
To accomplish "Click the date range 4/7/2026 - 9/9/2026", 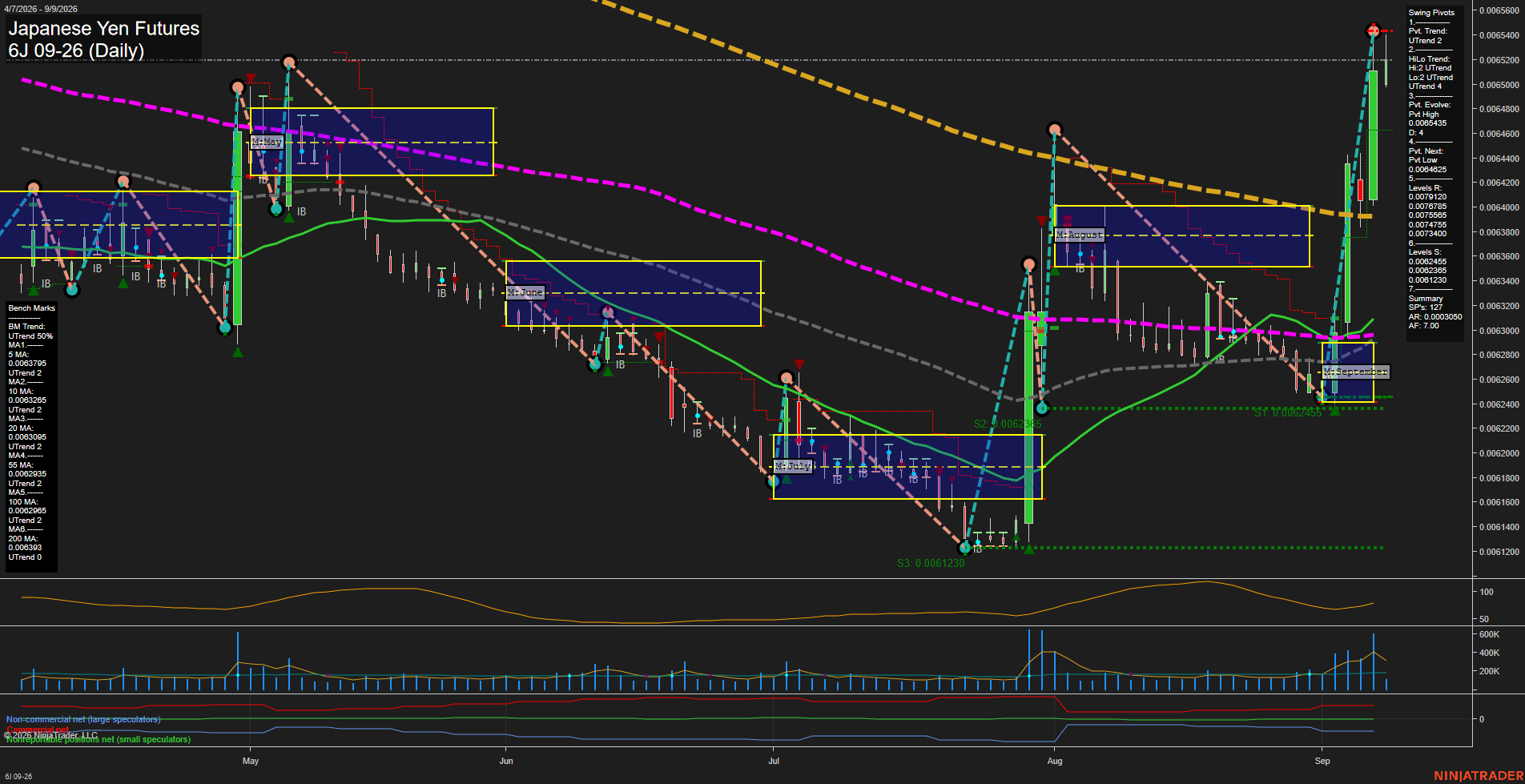I will tap(41, 9).
